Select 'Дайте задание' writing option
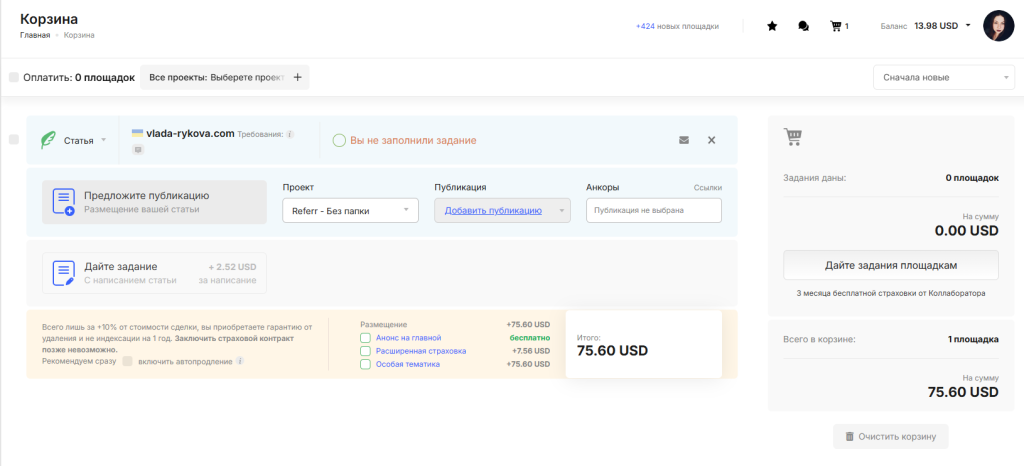The height and width of the screenshot is (466, 1024). pos(154,273)
